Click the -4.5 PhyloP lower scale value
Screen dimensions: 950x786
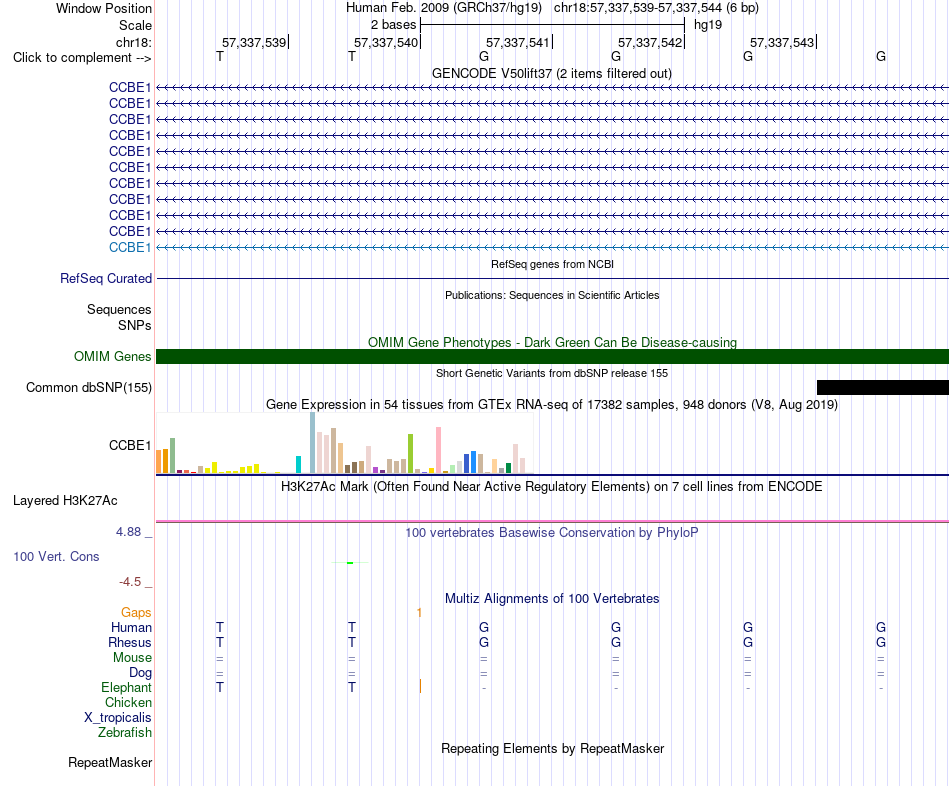(130, 582)
